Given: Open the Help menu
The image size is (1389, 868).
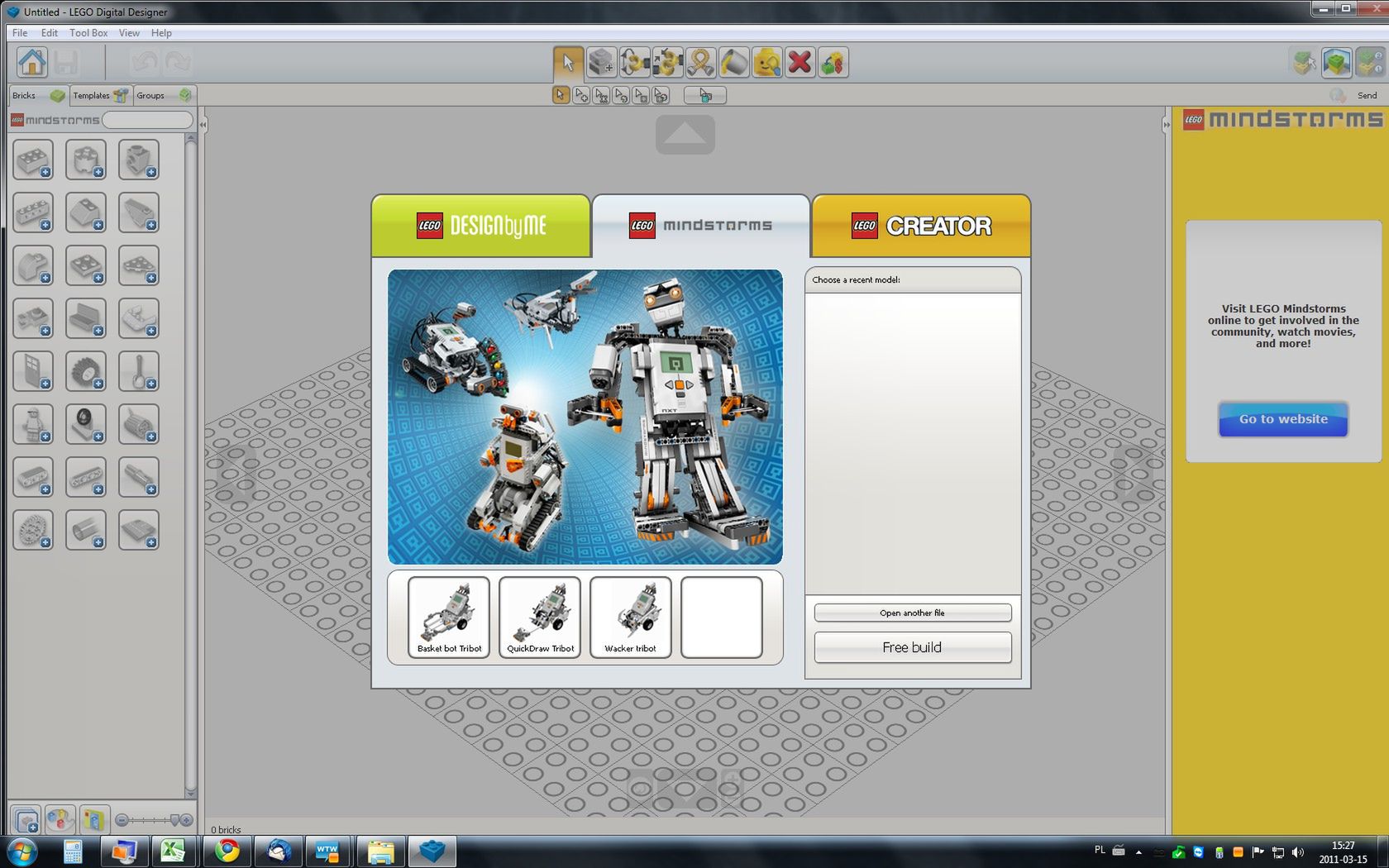Looking at the screenshot, I should 161,33.
